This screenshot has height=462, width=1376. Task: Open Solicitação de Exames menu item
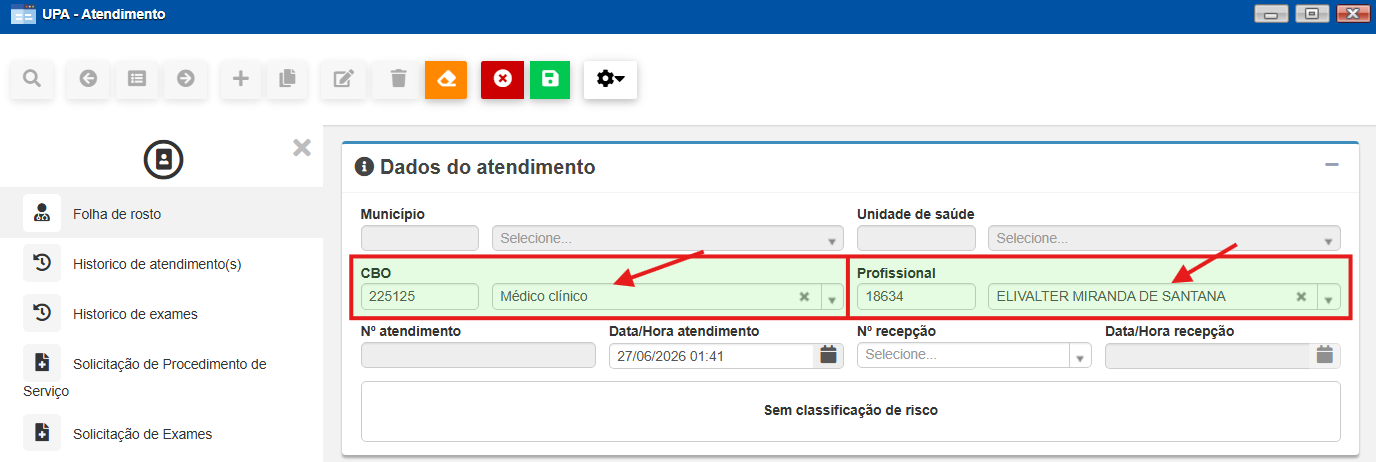coord(161,434)
